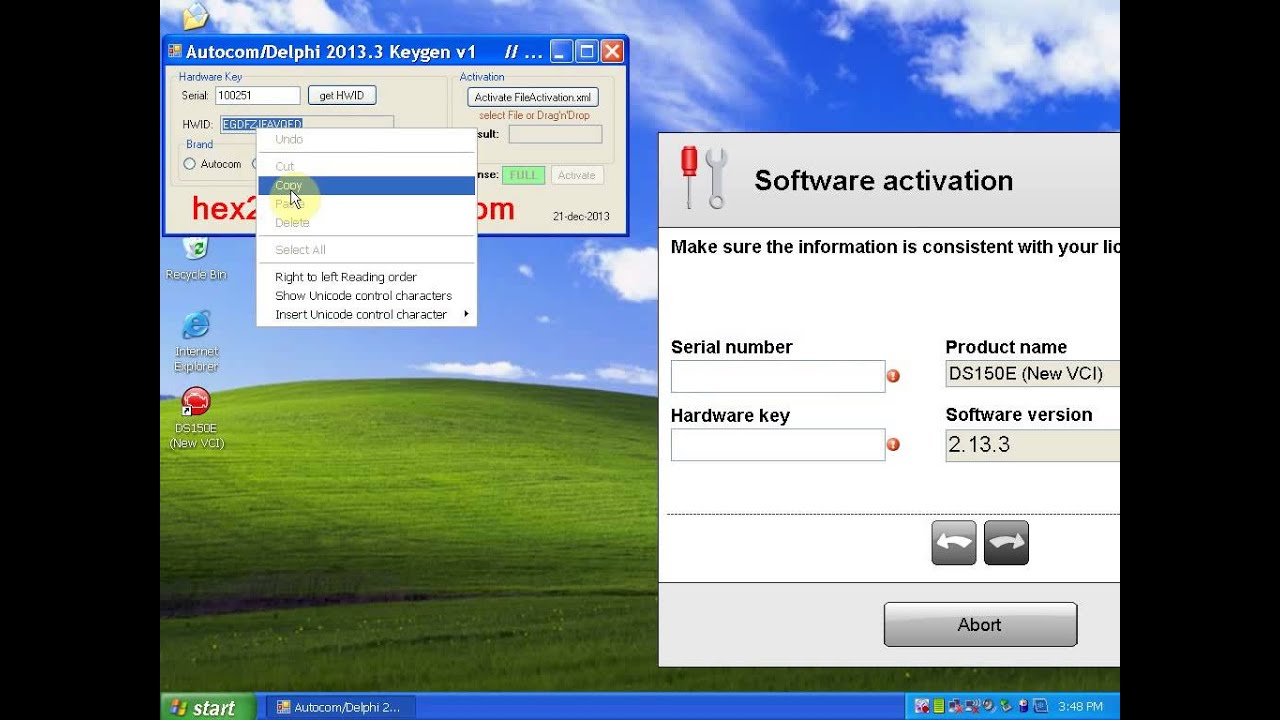Click Activate FileActivation.xml button
The width and height of the screenshot is (1280, 720).
[533, 97]
